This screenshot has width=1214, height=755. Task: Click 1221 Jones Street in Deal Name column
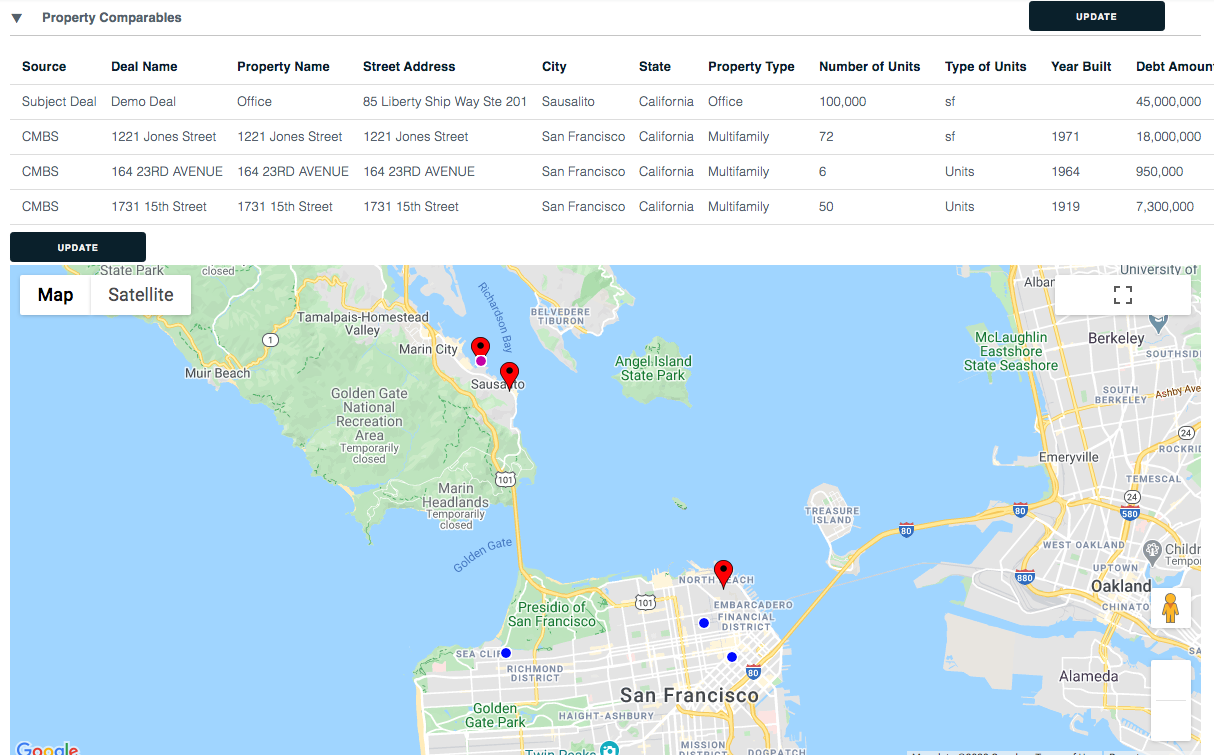(164, 137)
